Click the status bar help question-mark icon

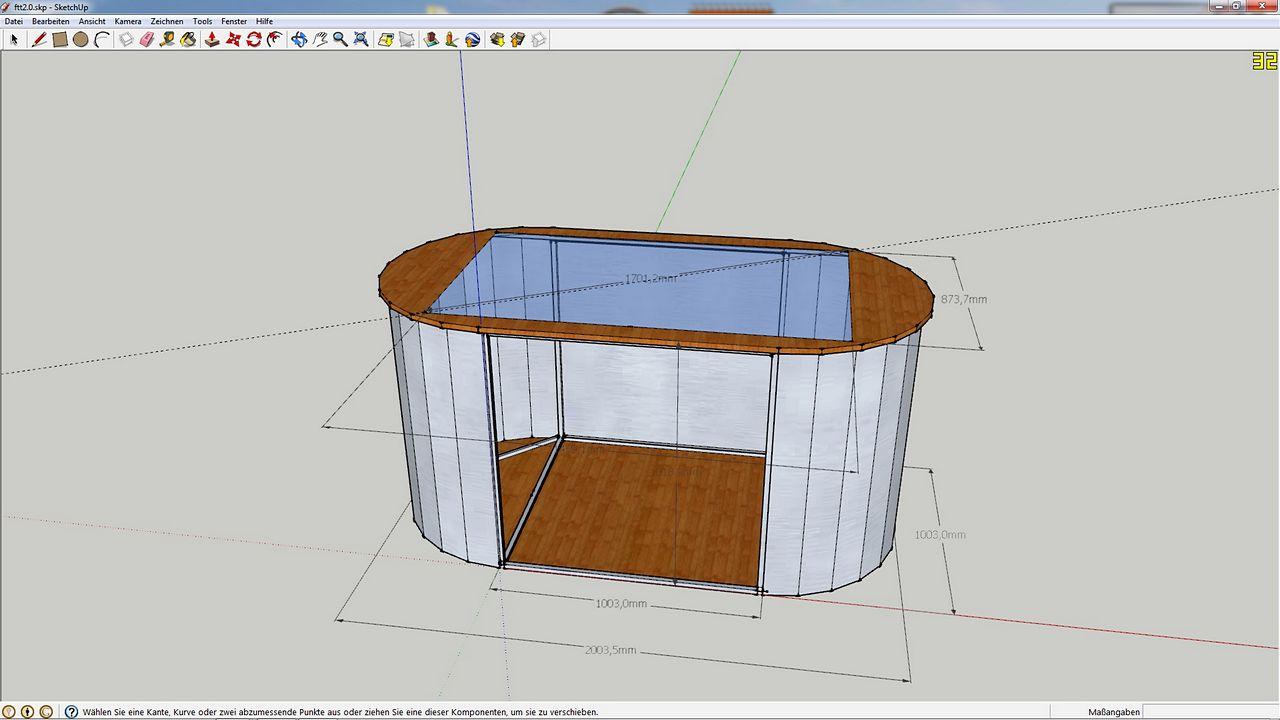71,712
